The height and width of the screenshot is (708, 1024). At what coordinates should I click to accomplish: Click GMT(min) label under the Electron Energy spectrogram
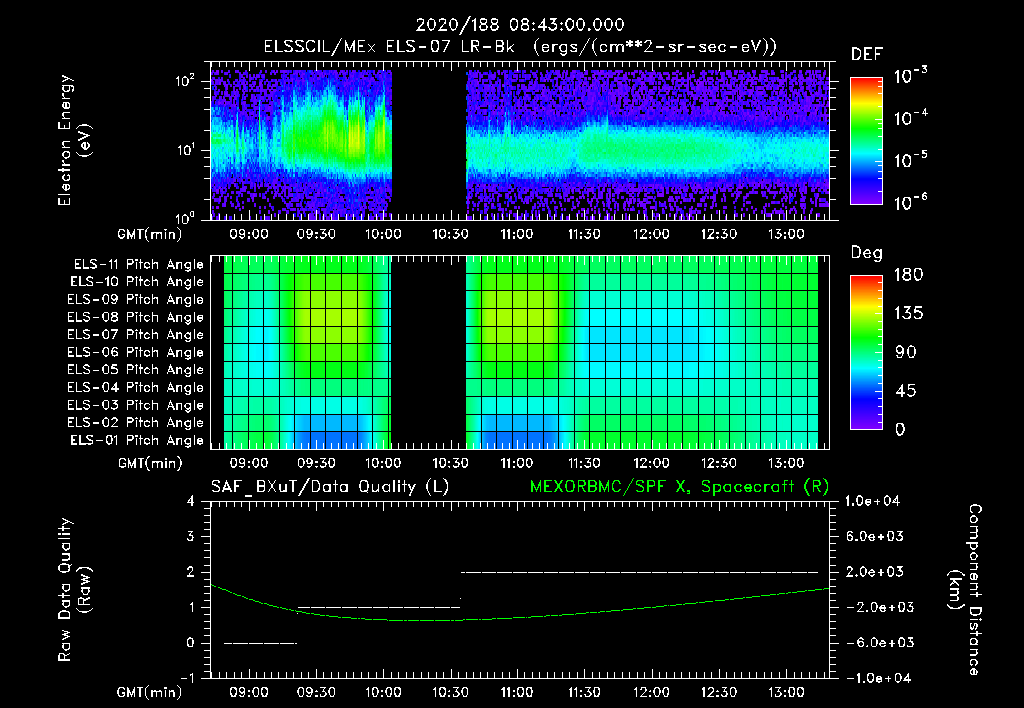[150, 234]
